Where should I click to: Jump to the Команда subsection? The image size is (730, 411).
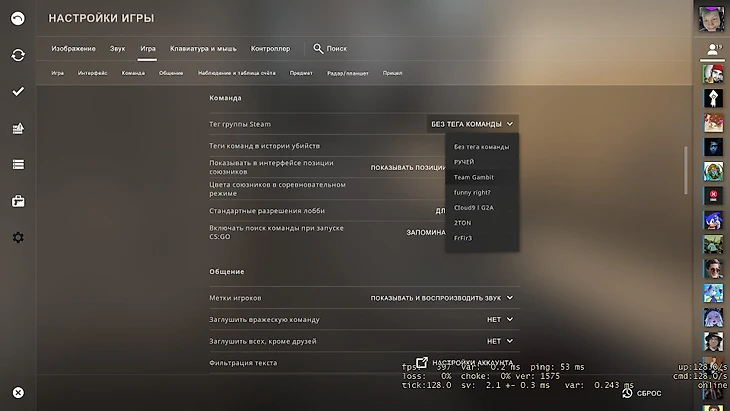point(133,73)
